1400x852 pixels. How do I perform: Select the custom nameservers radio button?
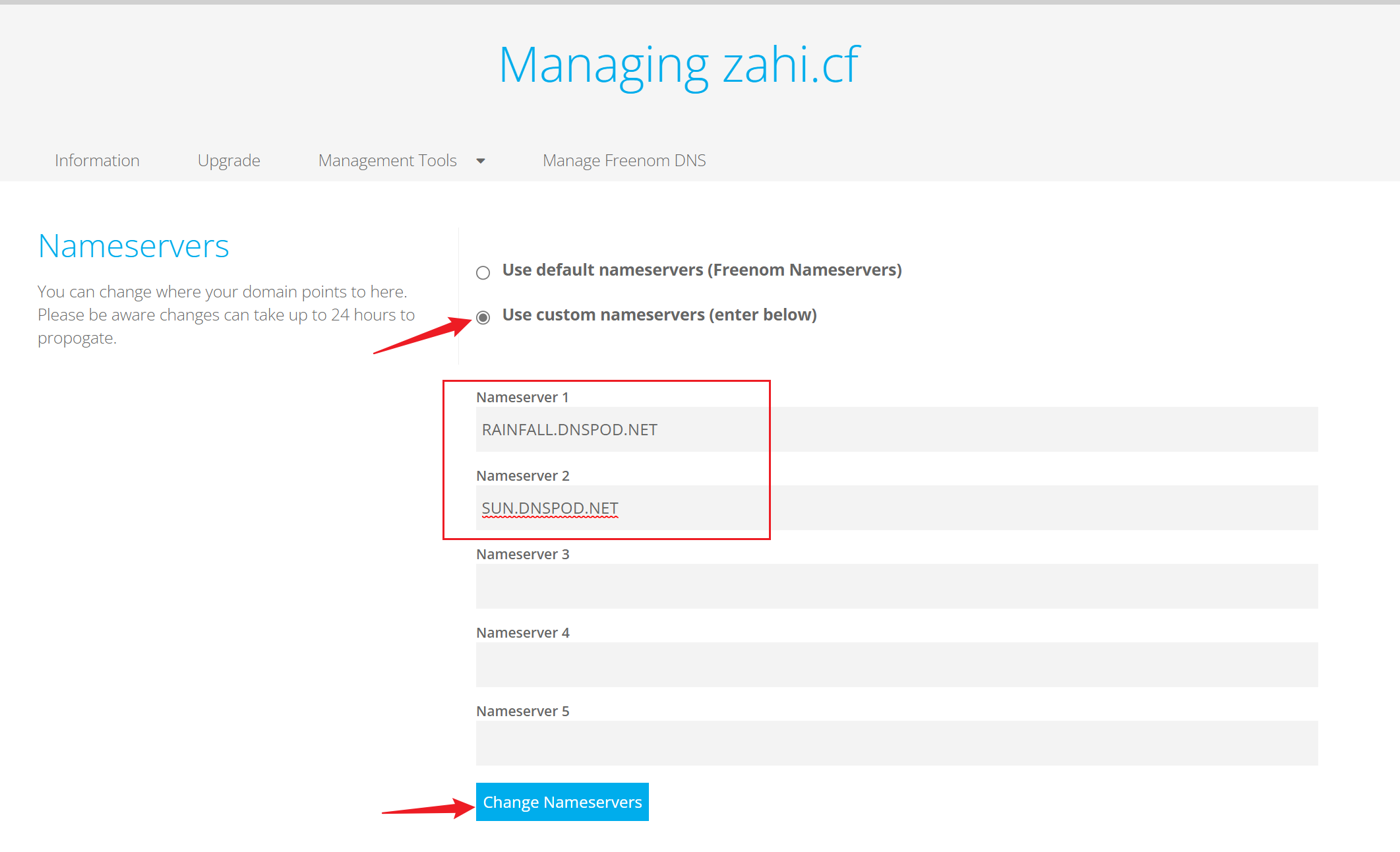[x=483, y=318]
